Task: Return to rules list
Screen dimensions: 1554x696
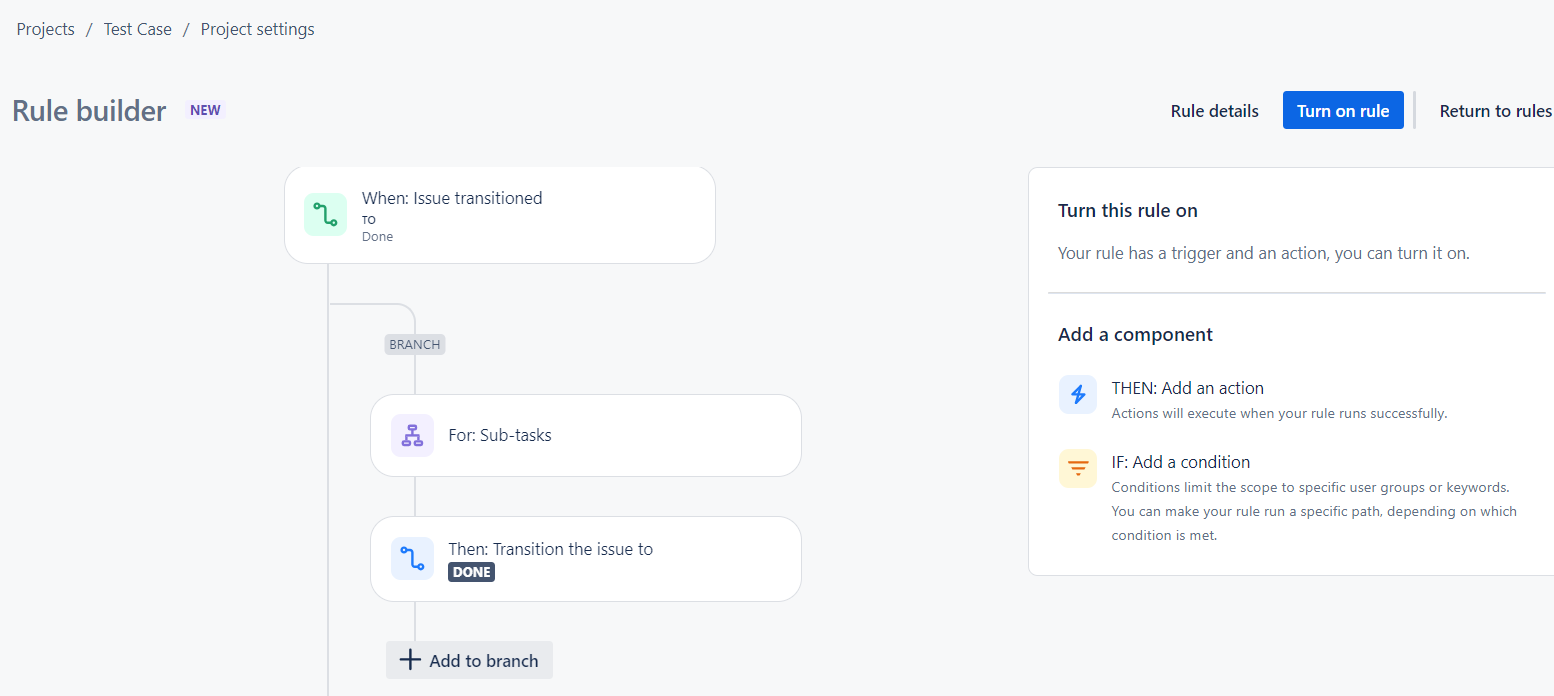Action: [1495, 110]
